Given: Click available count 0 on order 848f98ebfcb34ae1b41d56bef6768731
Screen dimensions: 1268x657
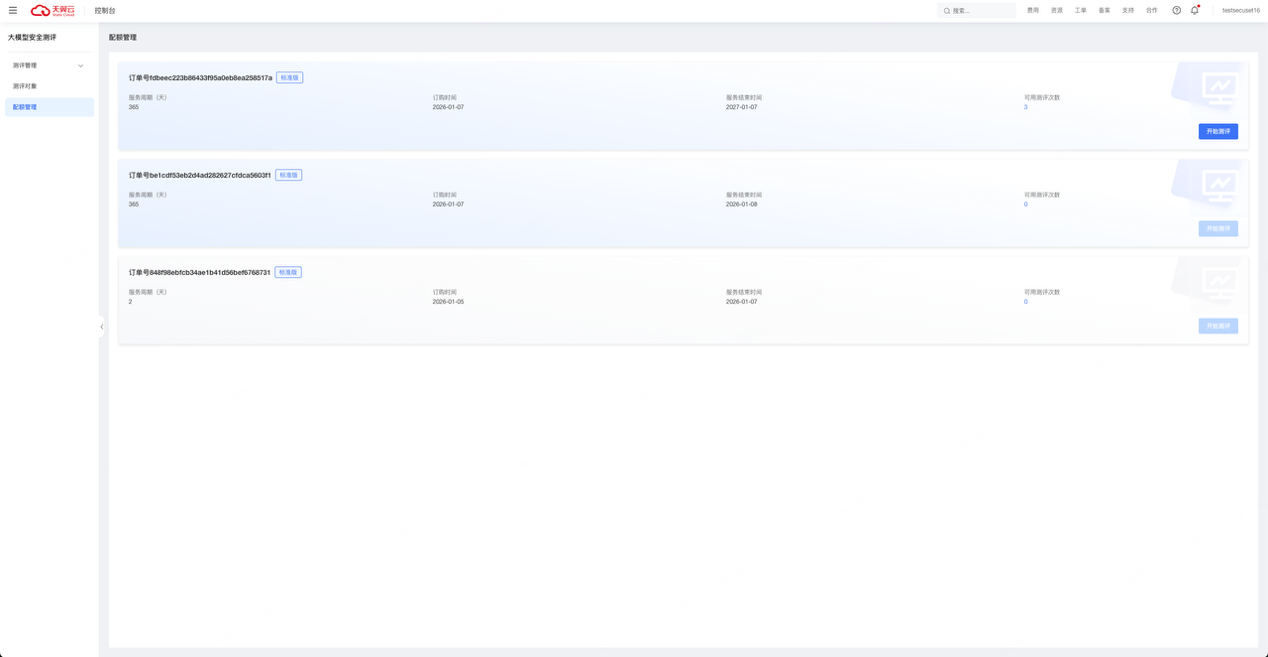Looking at the screenshot, I should (x=1025, y=301).
